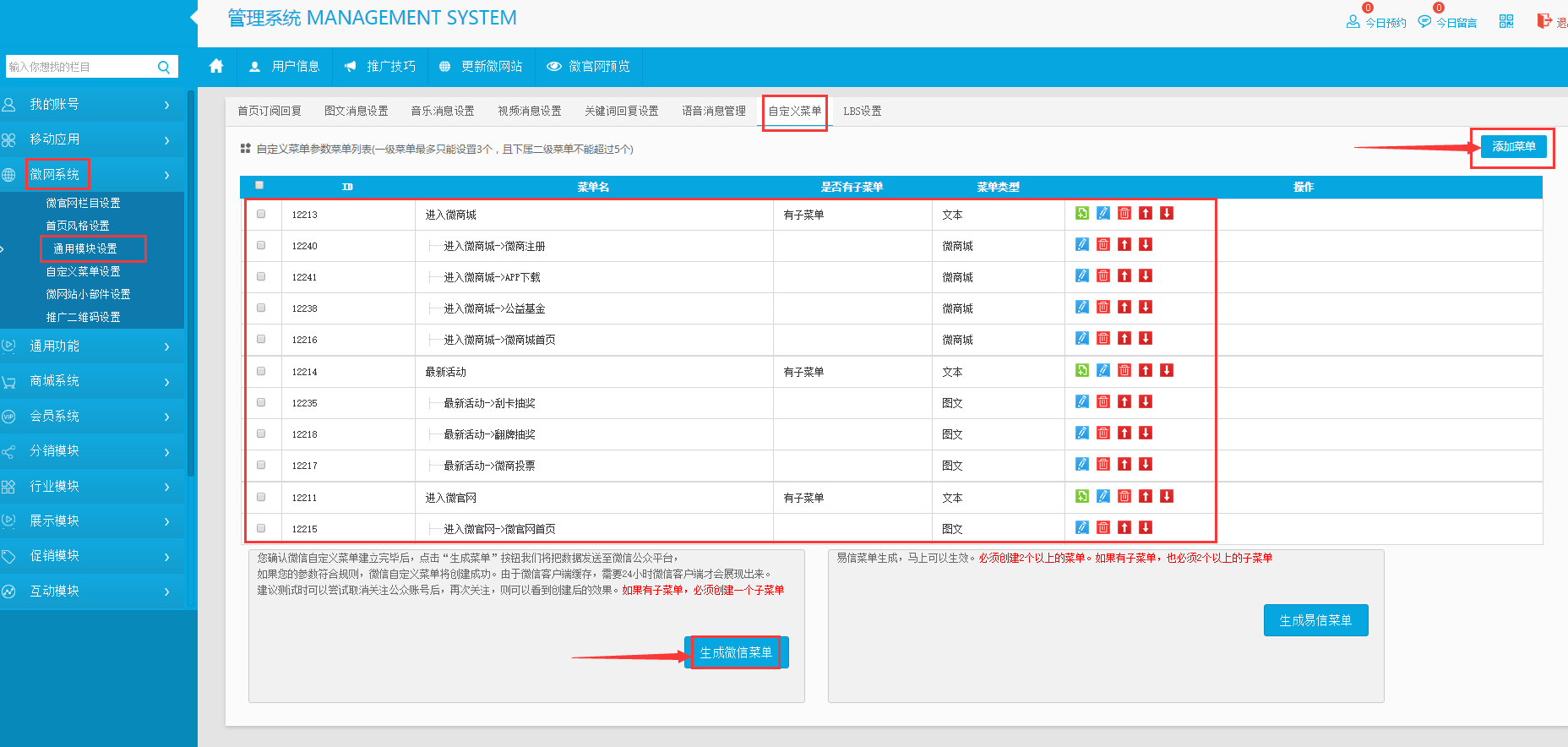Viewport: 1568px width, 747px height.
Task: Focus the sidebar search input field
Action: coord(81,67)
